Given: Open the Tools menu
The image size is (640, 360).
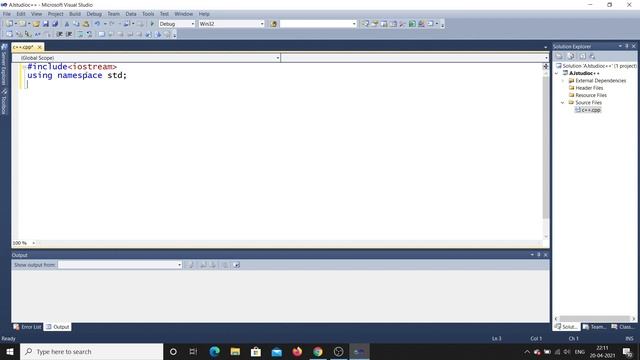Looking at the screenshot, I should click(x=148, y=14).
